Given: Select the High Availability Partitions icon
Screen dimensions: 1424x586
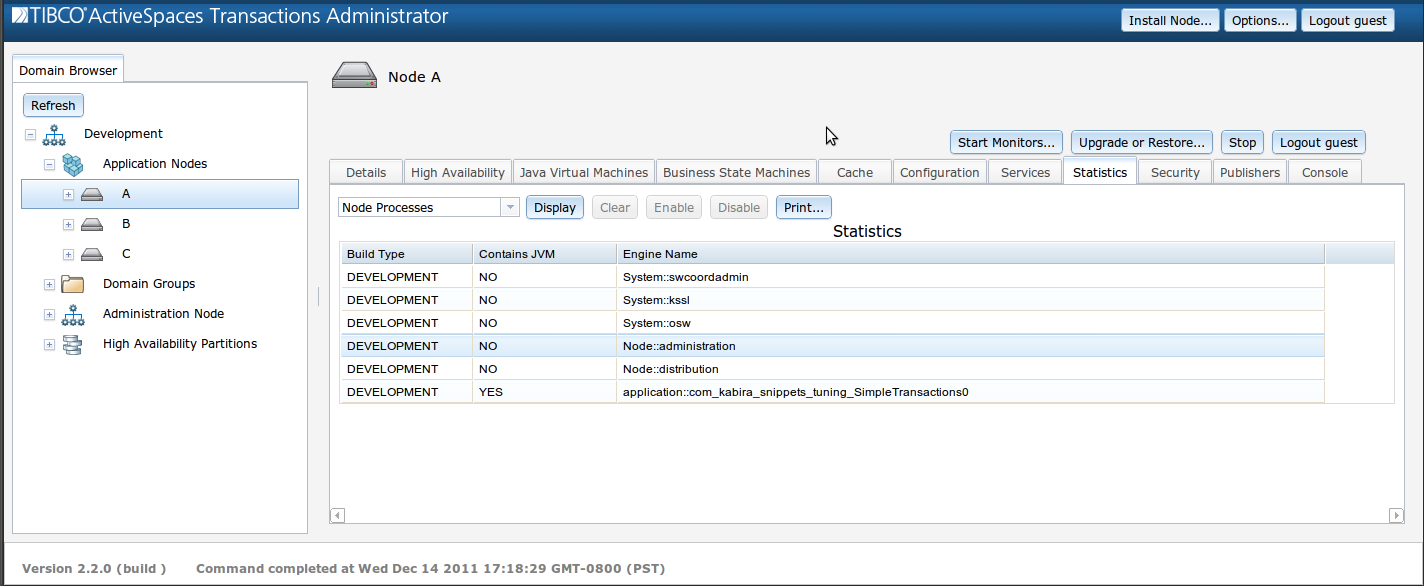Looking at the screenshot, I should (x=72, y=343).
